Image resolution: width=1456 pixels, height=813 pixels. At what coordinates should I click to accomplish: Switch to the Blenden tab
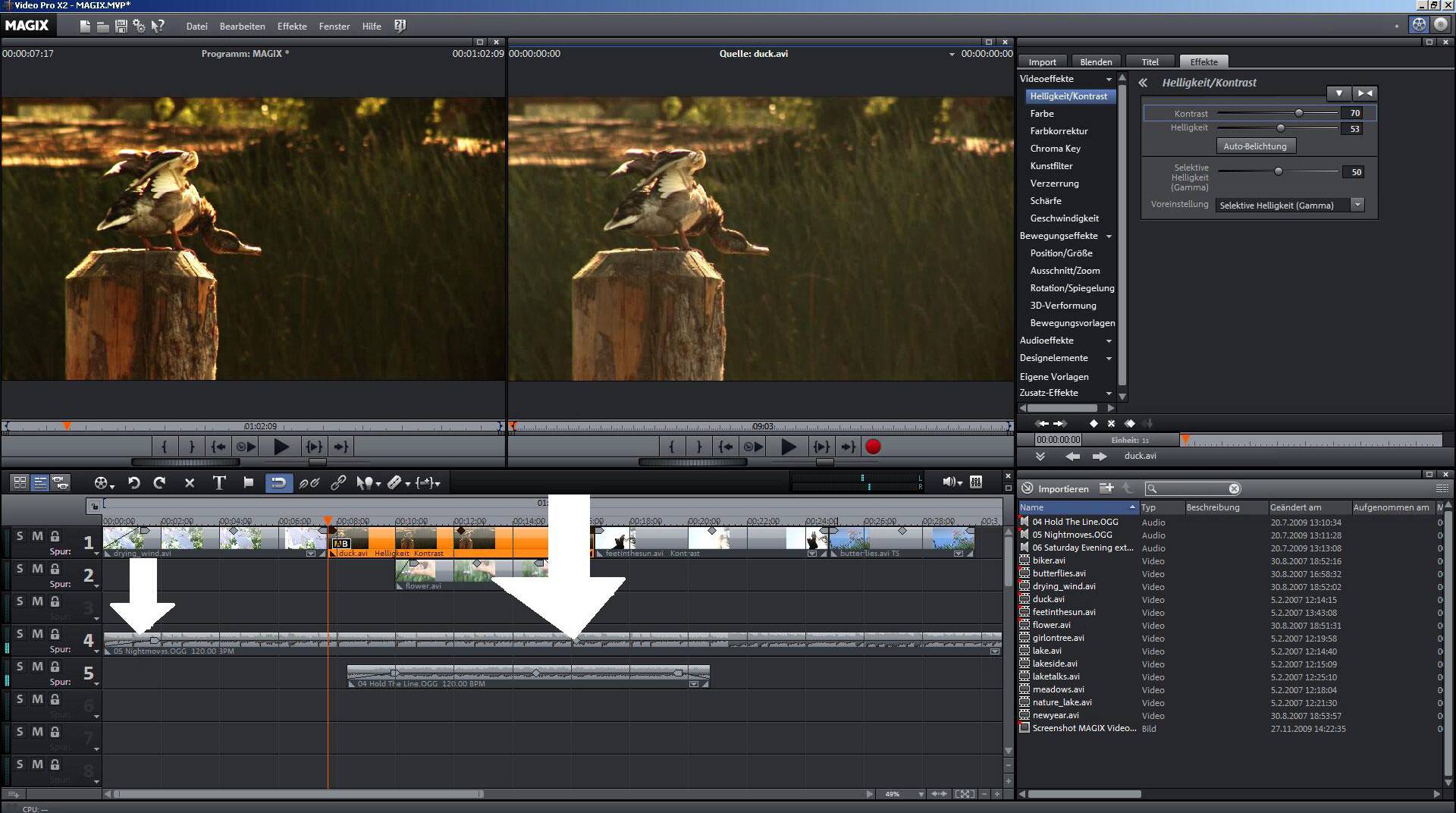click(x=1096, y=62)
